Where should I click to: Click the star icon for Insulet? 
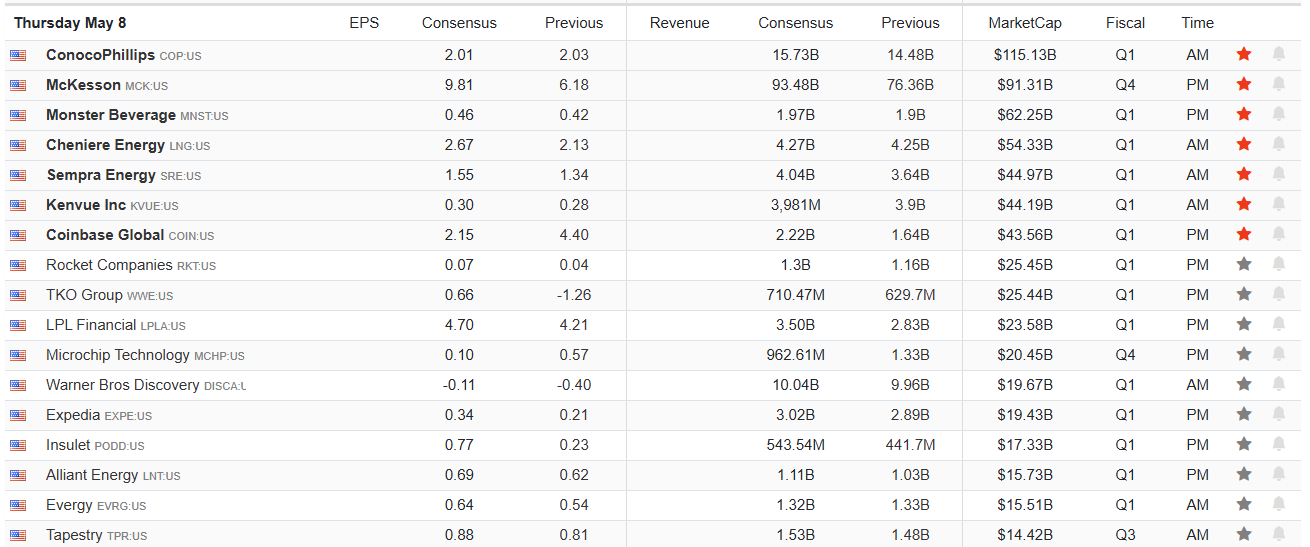pos(1244,445)
